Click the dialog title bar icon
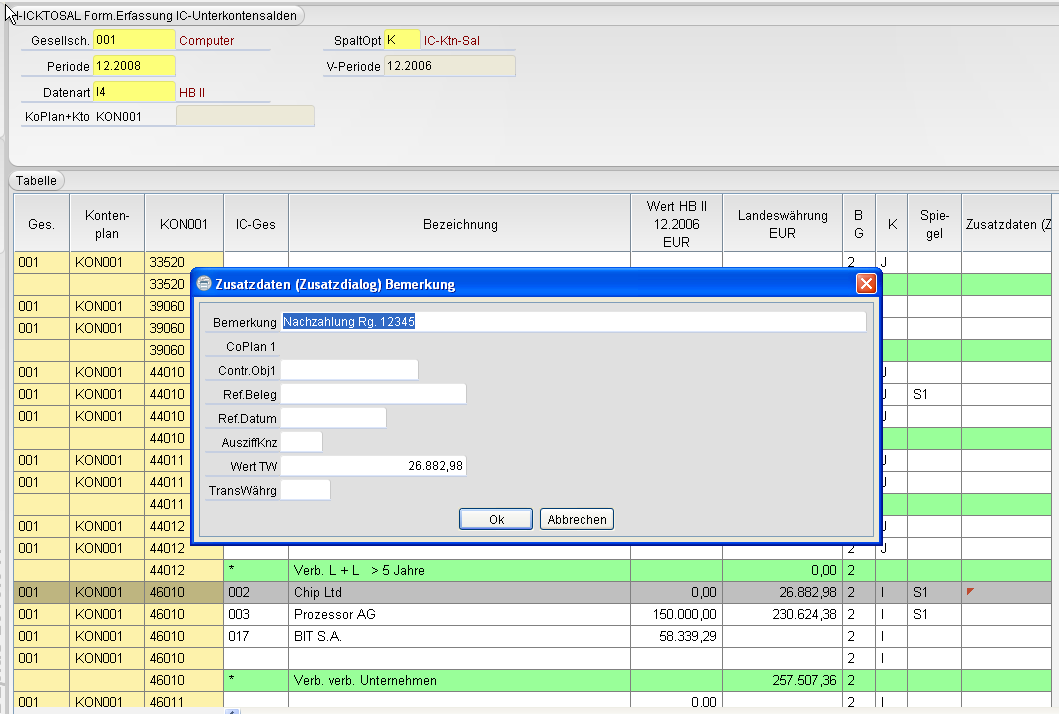 [x=203, y=284]
